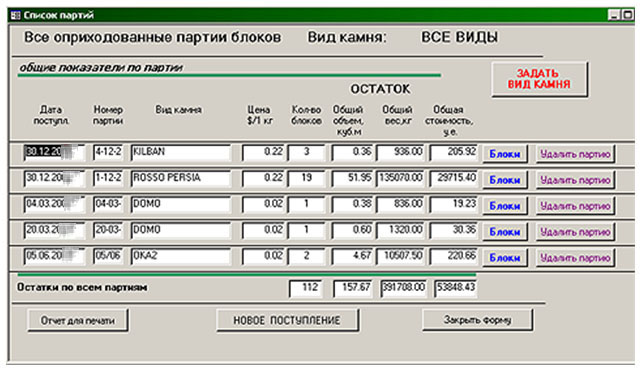Screen dimensions: 644x369
Task: Click block count field showing 3
Action: [306, 152]
